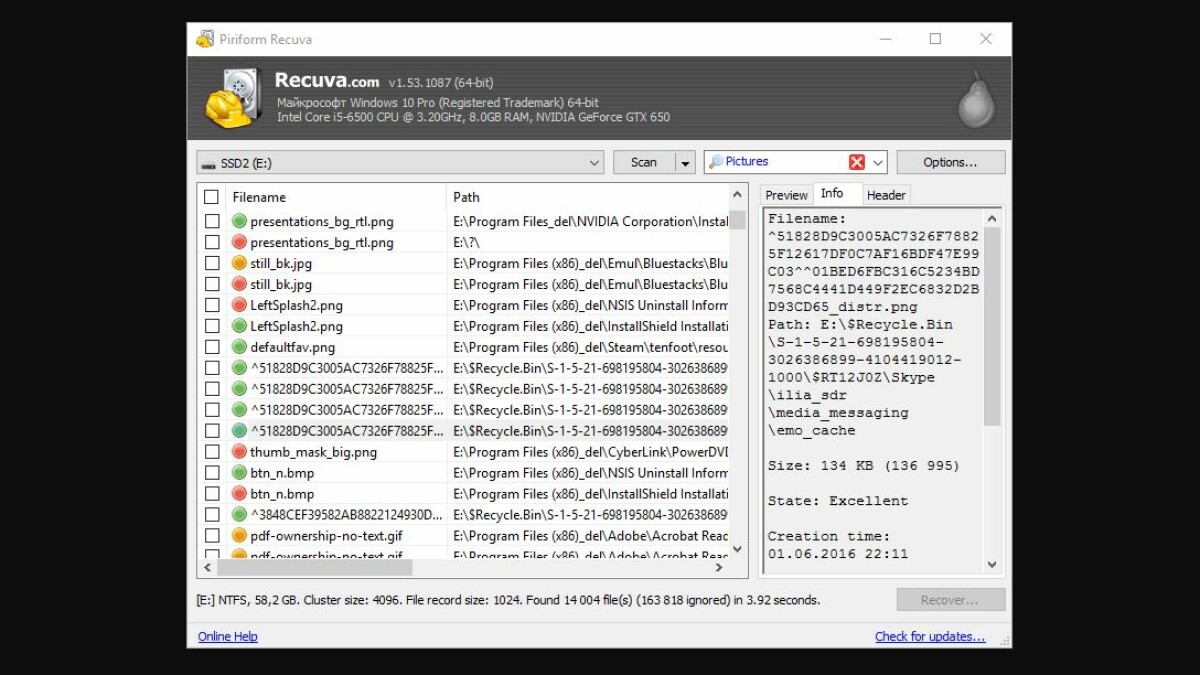
Task: Click the Check for updates... link
Action: pyautogui.click(x=930, y=637)
